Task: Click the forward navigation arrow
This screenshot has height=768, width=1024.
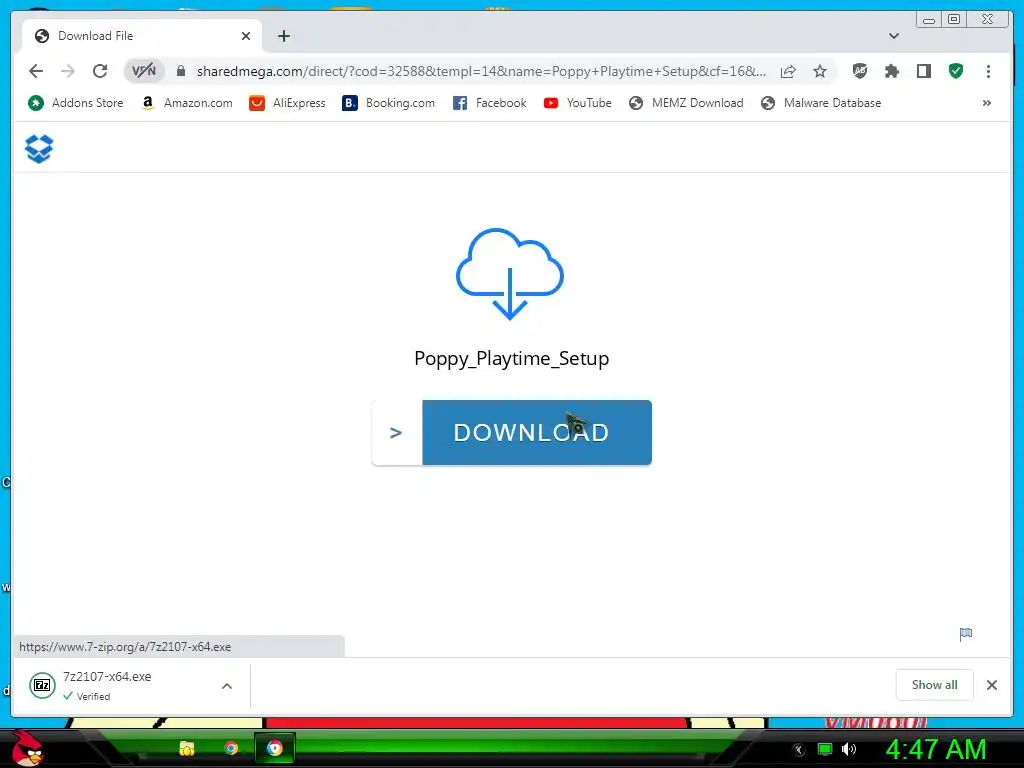Action: pyautogui.click(x=68, y=71)
